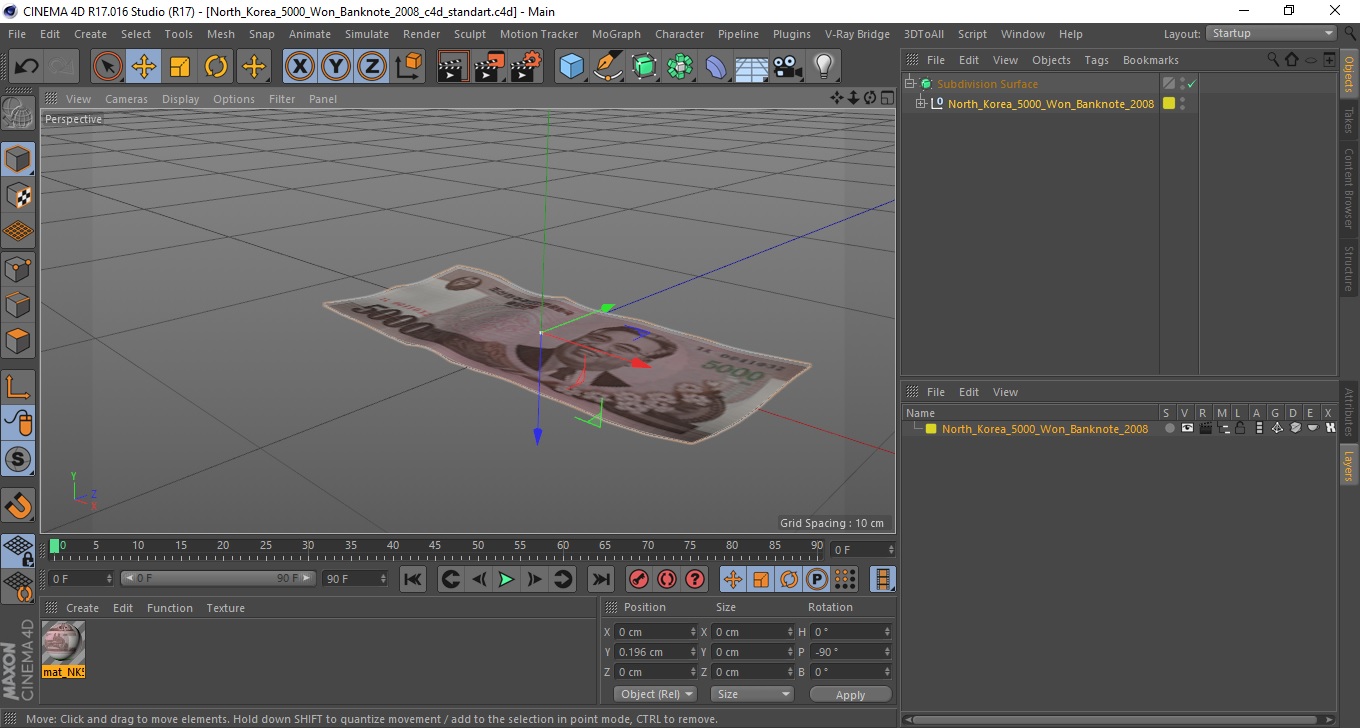Open the spline Pen tool
Image resolution: width=1360 pixels, height=728 pixels.
click(608, 67)
